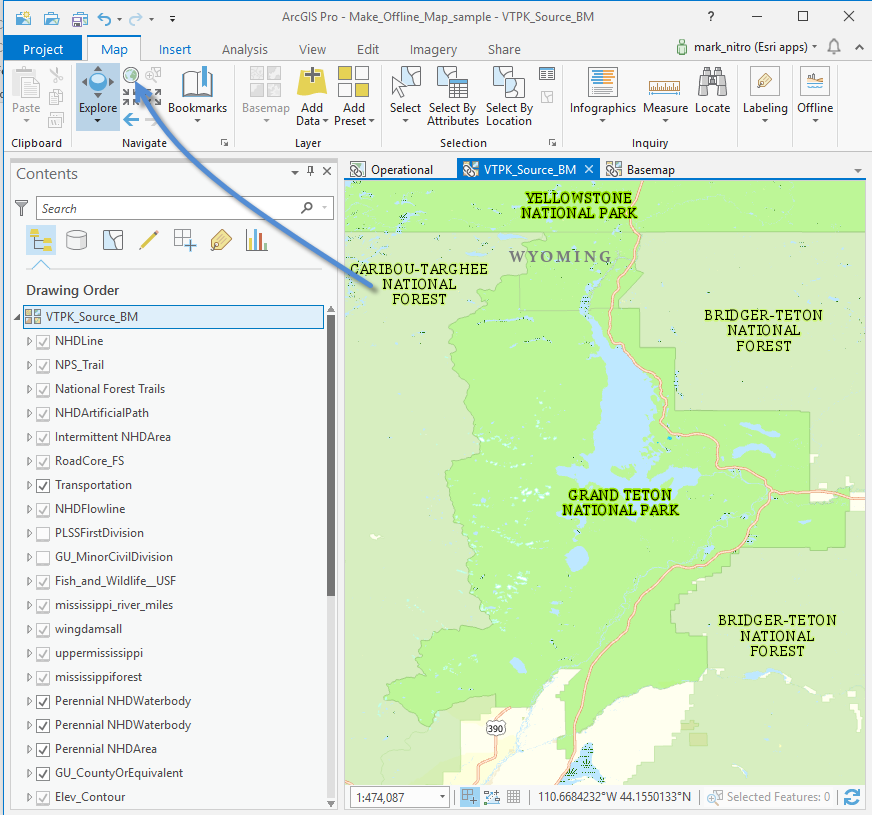
Task: Switch to List By Editing pencil
Action: [148, 240]
